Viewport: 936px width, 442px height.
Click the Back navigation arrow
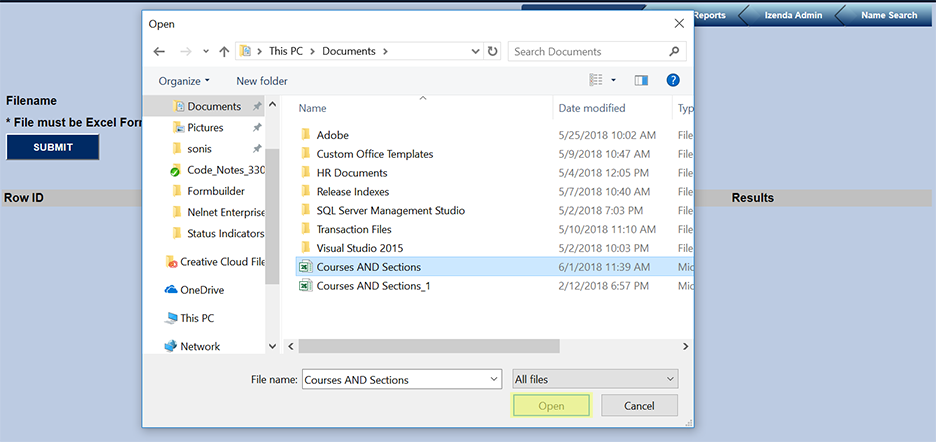tap(159, 51)
